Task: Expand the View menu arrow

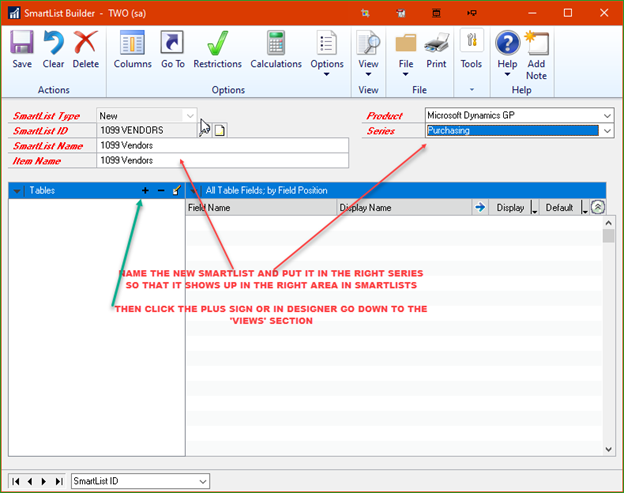Action: tap(368, 74)
